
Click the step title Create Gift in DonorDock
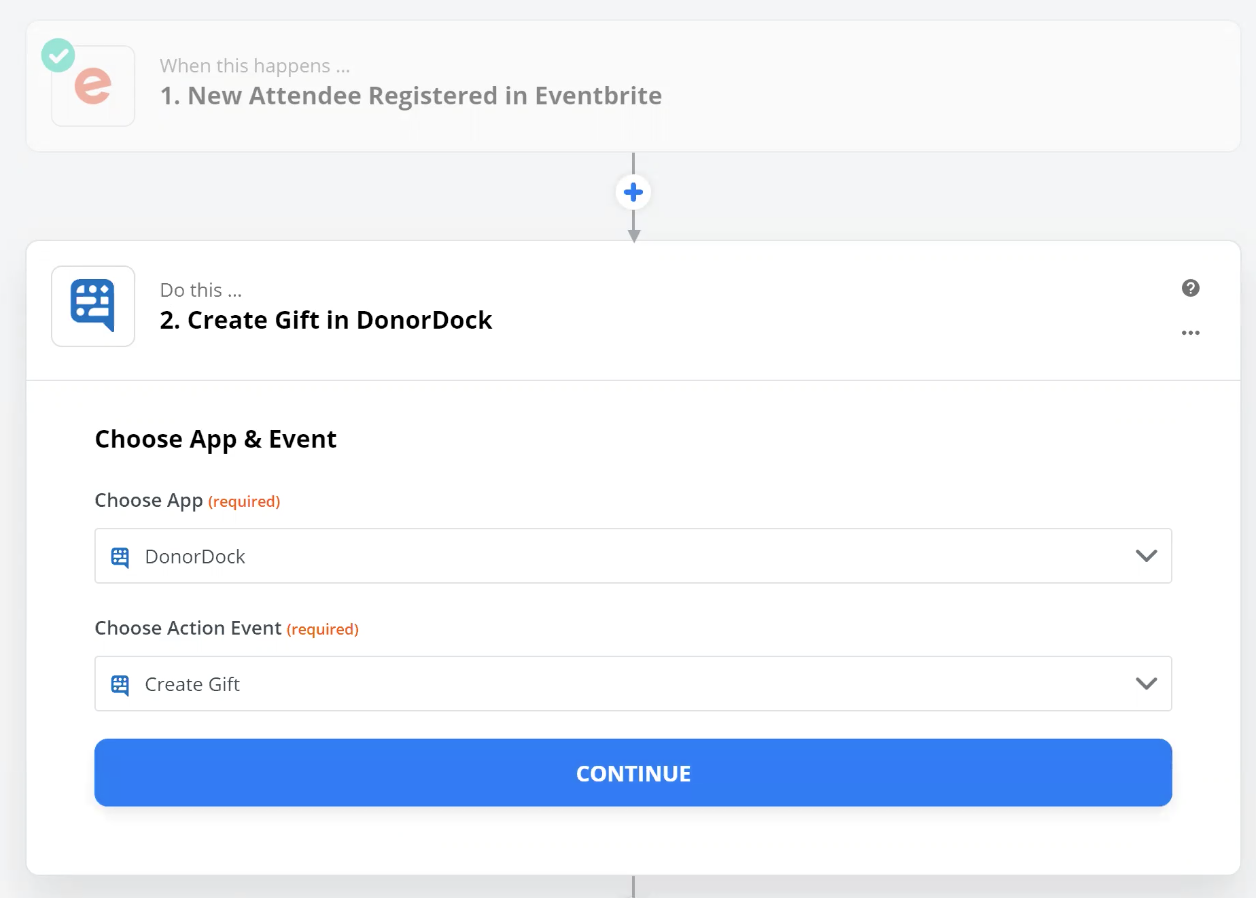pyautogui.click(x=326, y=320)
